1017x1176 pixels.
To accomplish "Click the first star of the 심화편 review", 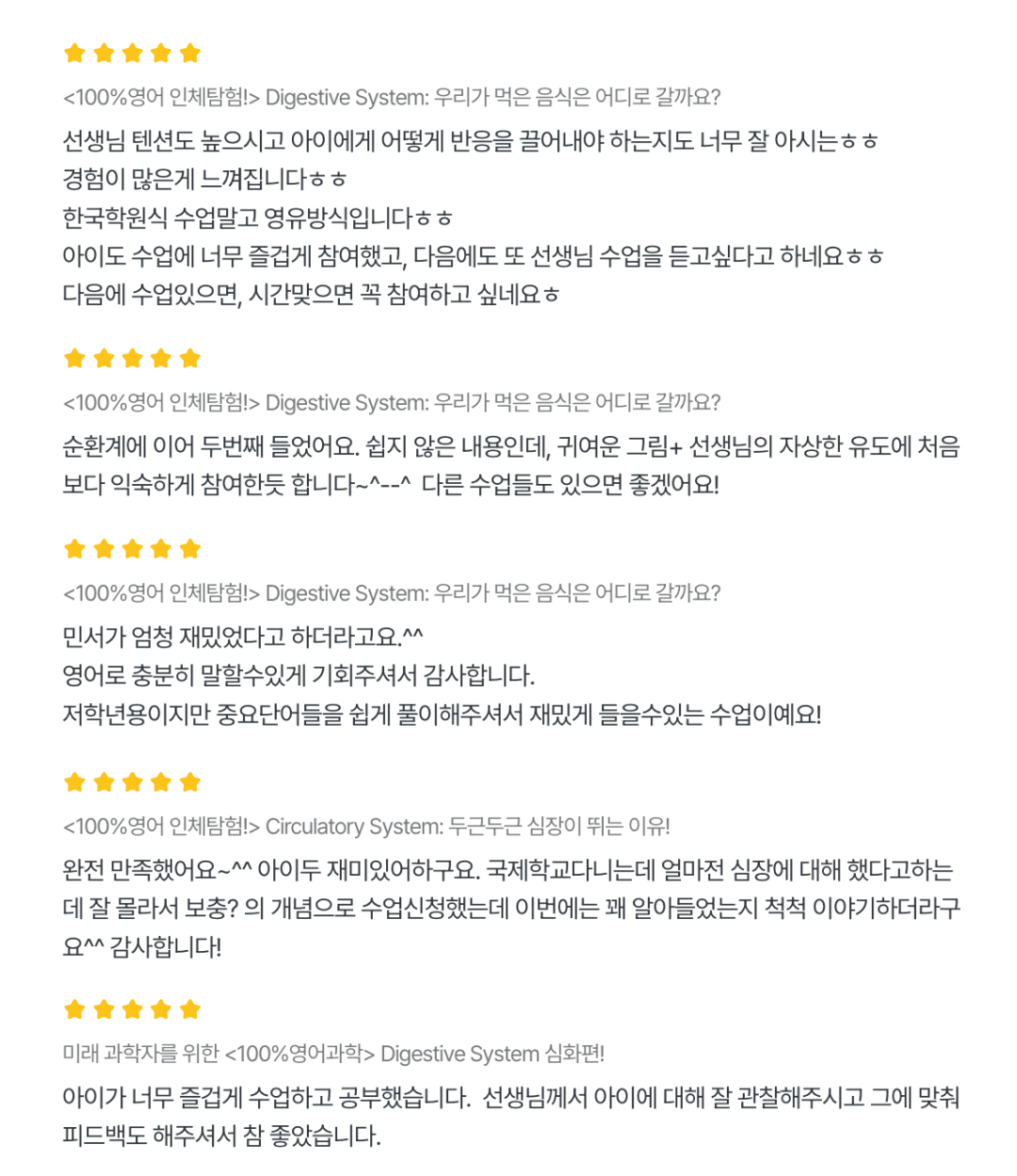I will click(x=74, y=1010).
